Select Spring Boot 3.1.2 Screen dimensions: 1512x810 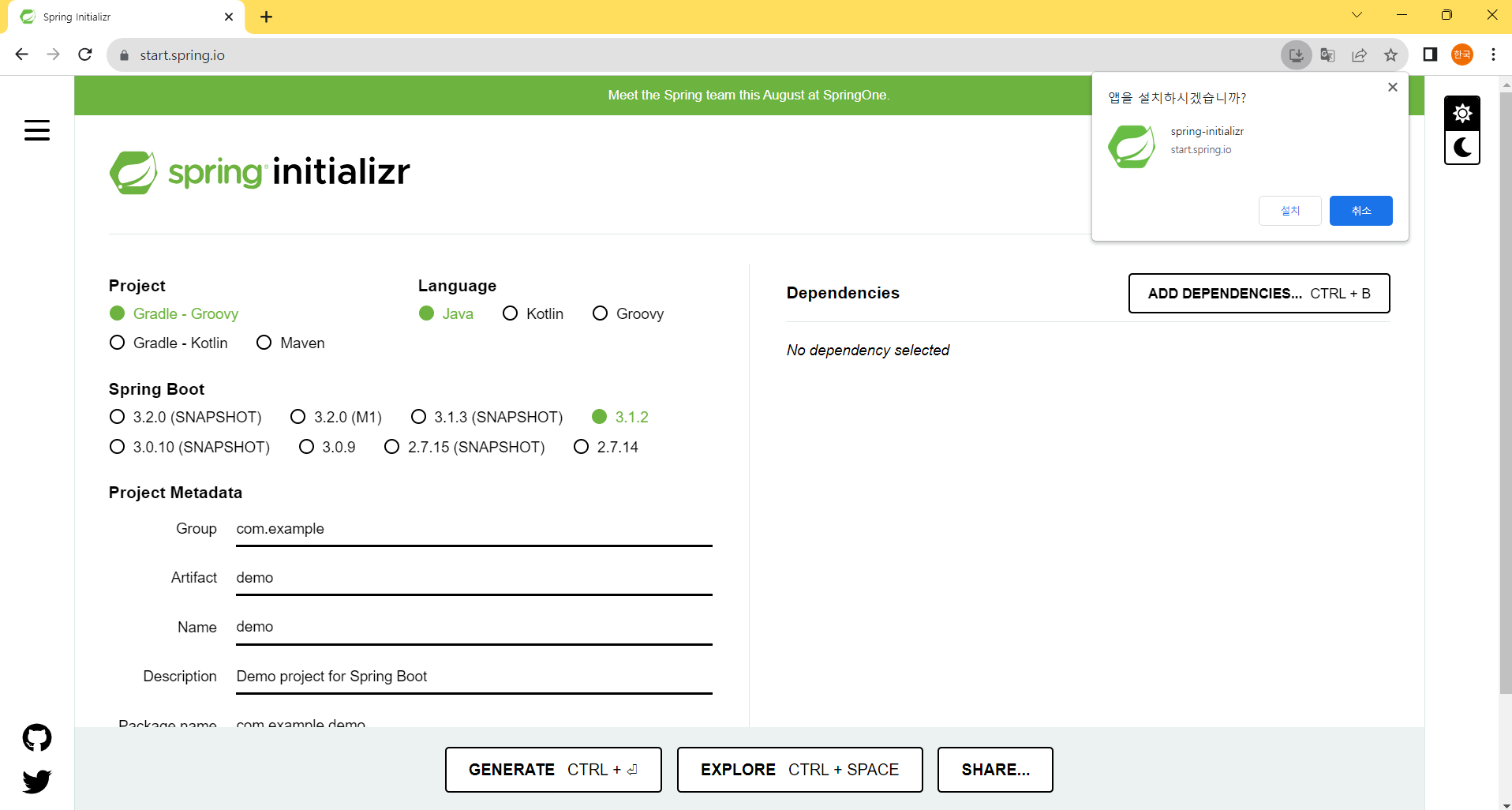click(x=620, y=417)
